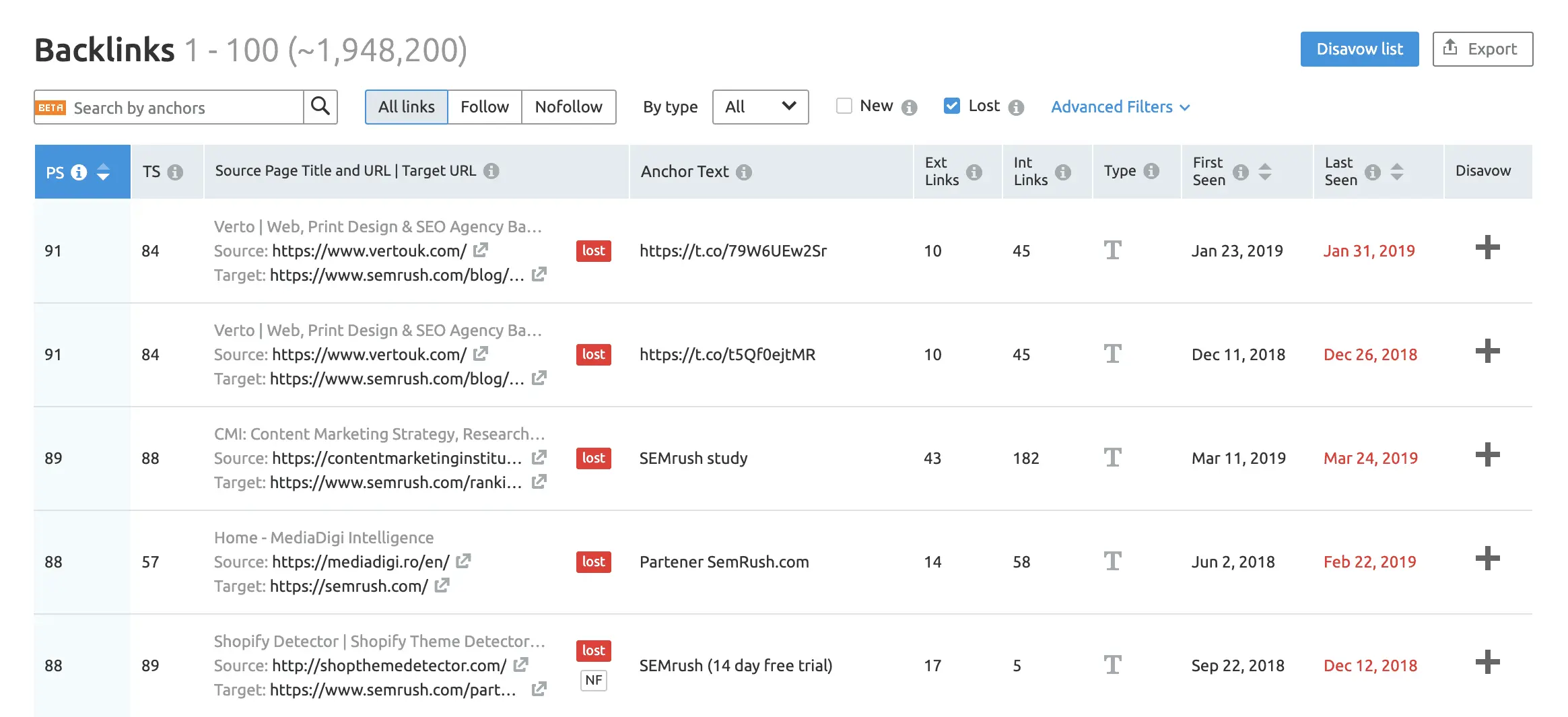Image resolution: width=1568 pixels, height=717 pixels.
Task: Select the All links tab
Action: coord(406,107)
